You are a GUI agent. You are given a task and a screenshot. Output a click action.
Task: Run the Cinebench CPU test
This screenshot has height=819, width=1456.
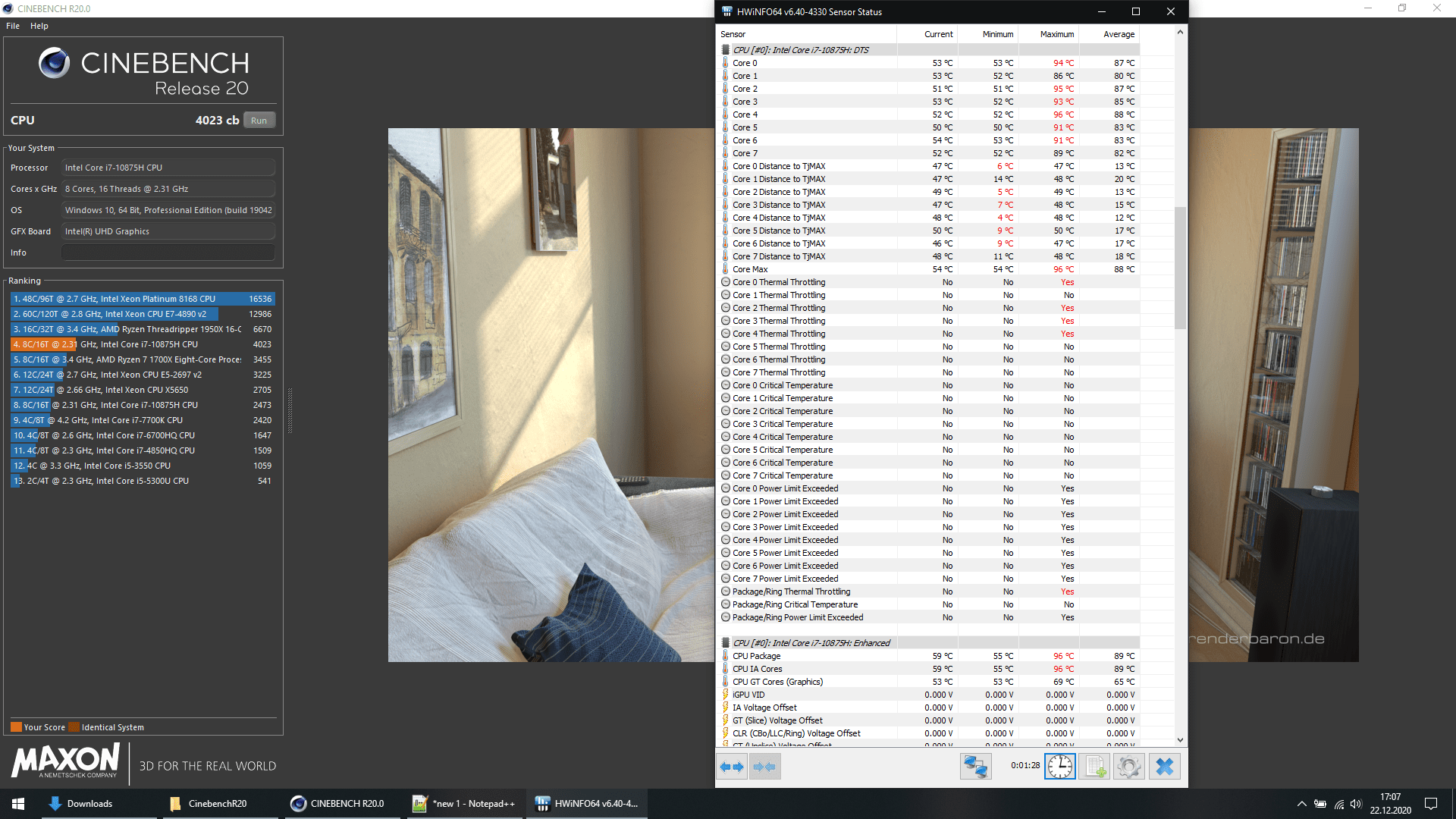point(259,121)
